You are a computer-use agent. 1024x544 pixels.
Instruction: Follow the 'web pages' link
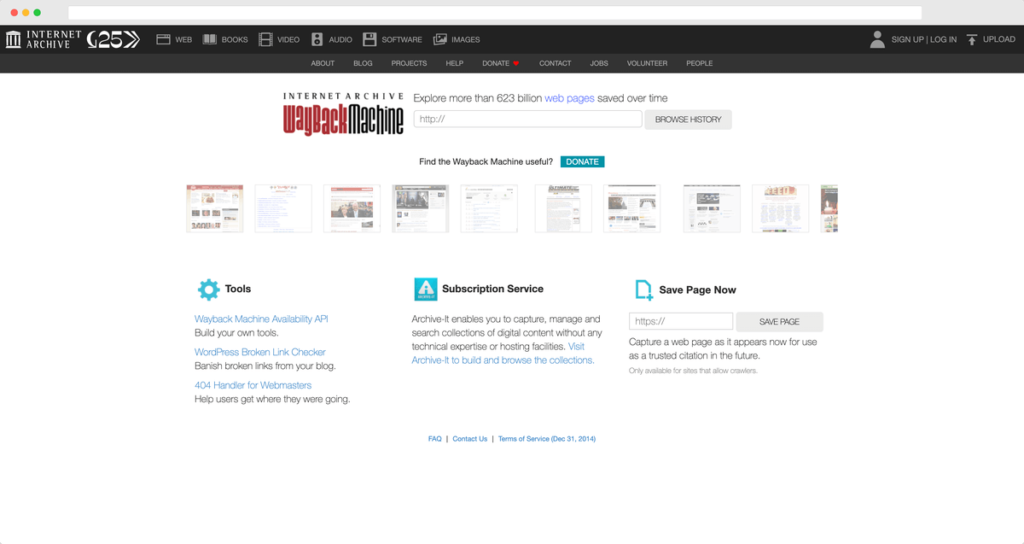569,99
